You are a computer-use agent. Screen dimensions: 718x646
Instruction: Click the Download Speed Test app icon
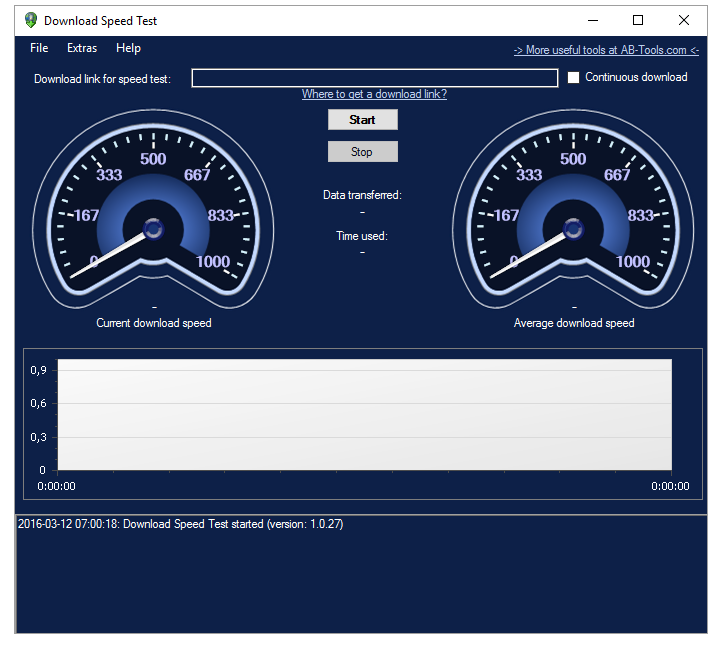tap(31, 20)
